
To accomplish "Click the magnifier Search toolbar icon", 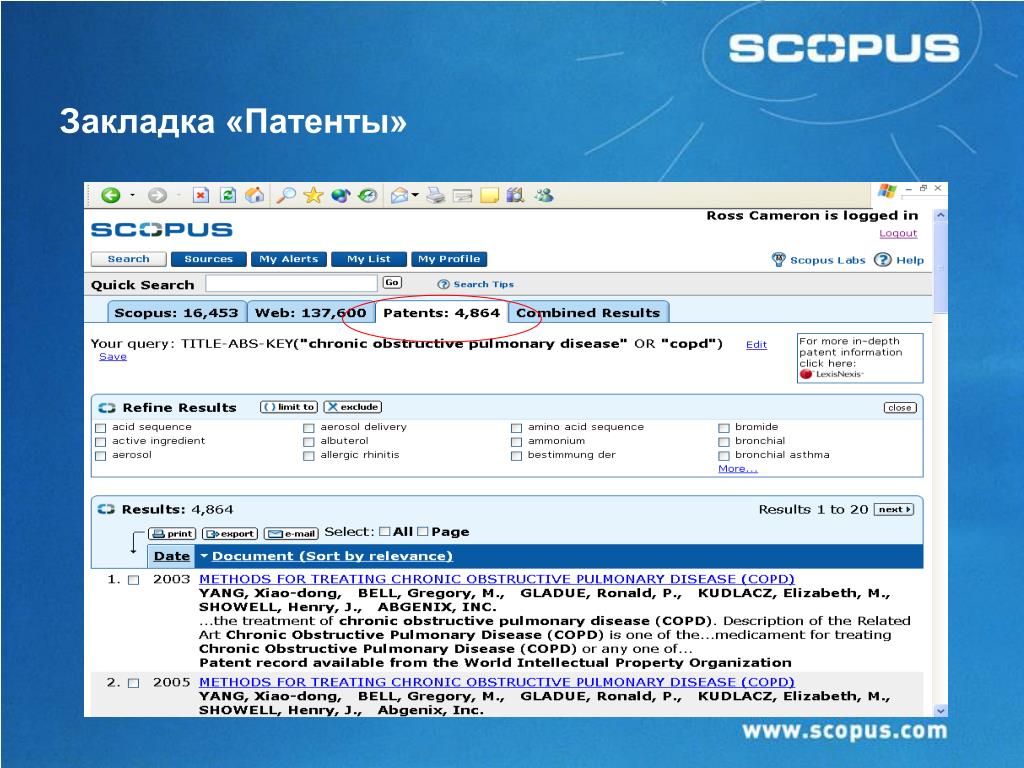I will pos(286,195).
